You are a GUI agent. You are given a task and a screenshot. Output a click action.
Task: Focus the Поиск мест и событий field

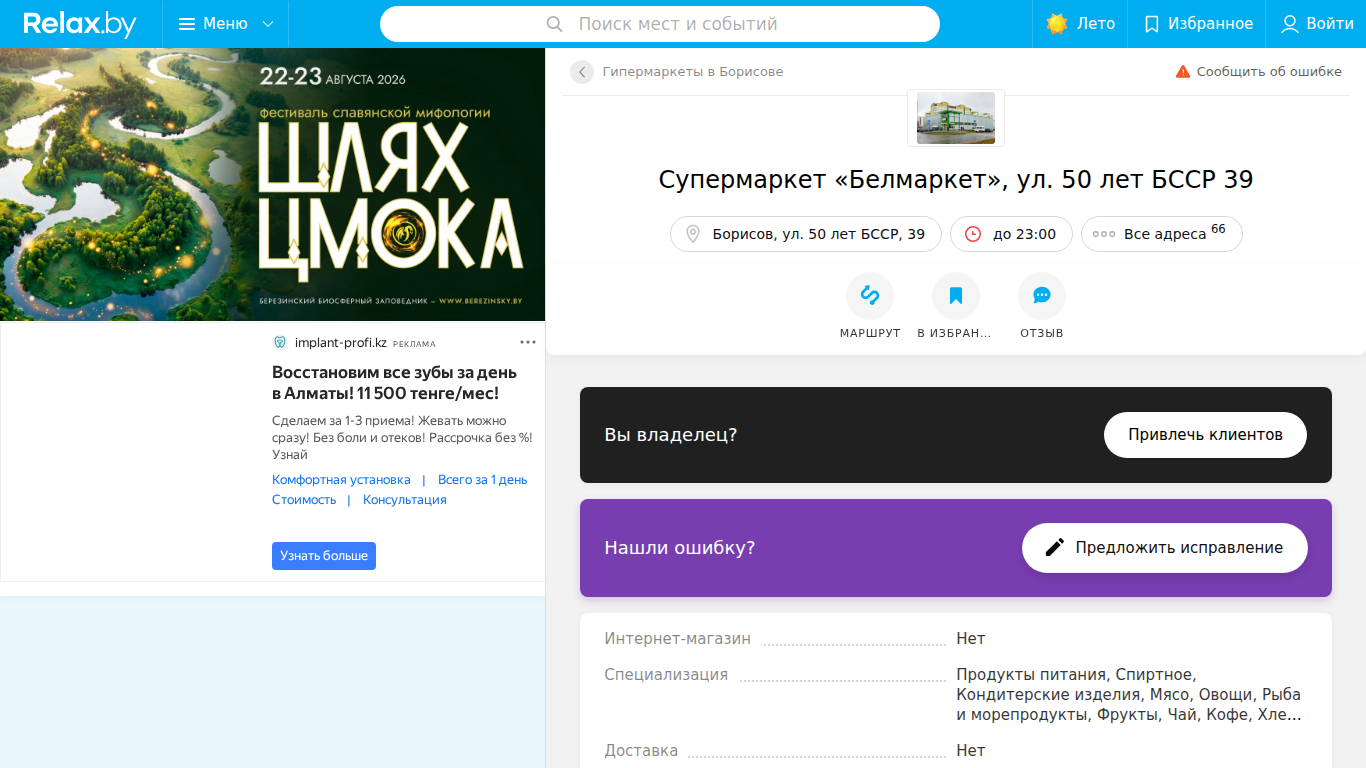tap(660, 24)
